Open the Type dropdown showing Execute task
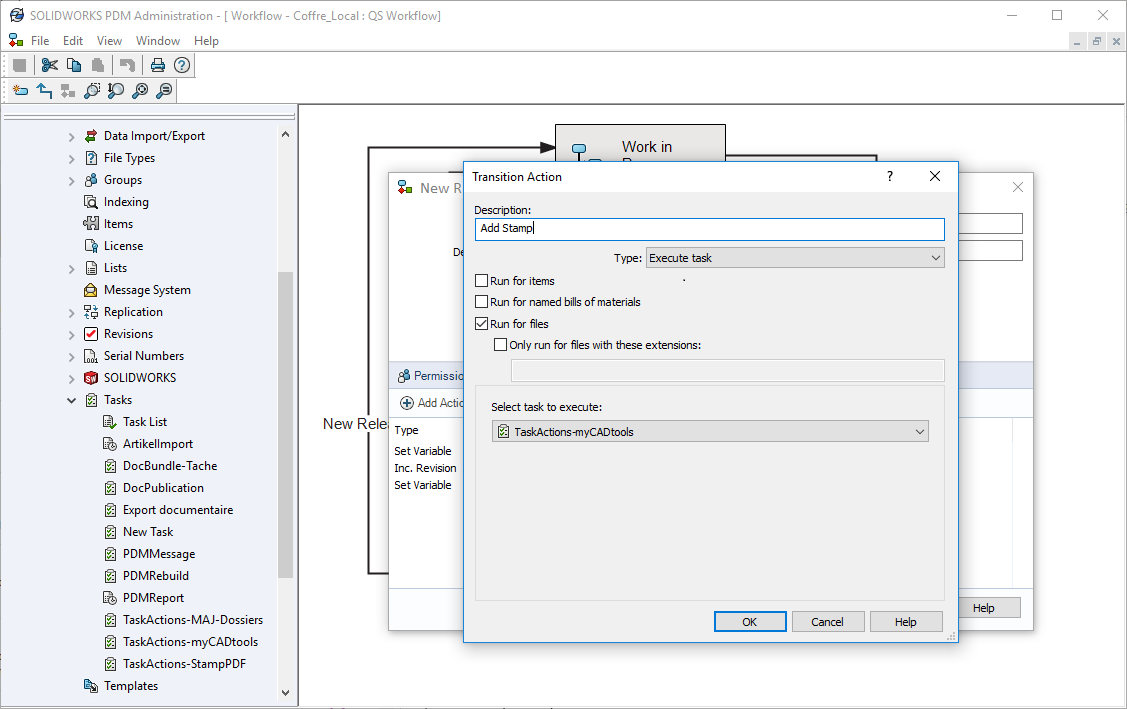 click(x=795, y=258)
